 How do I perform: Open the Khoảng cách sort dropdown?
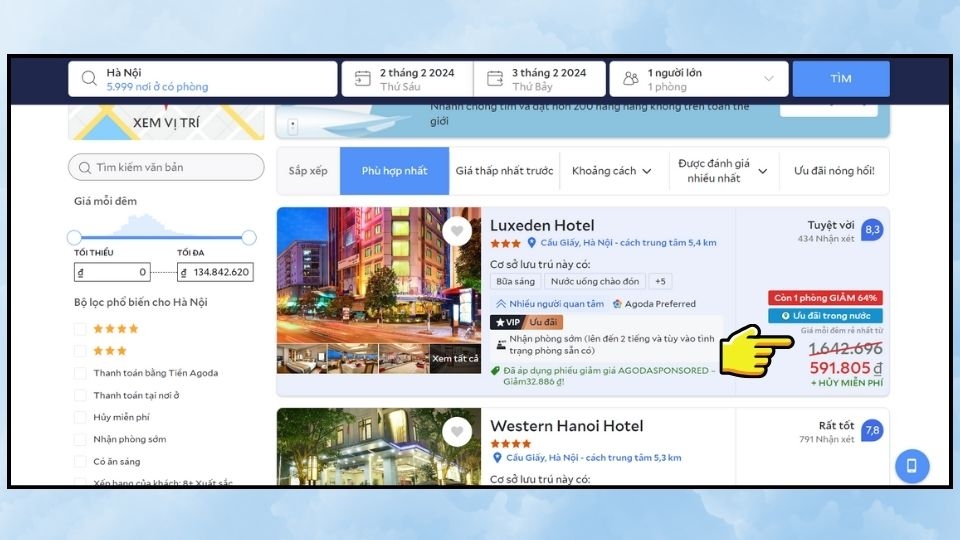tap(611, 171)
